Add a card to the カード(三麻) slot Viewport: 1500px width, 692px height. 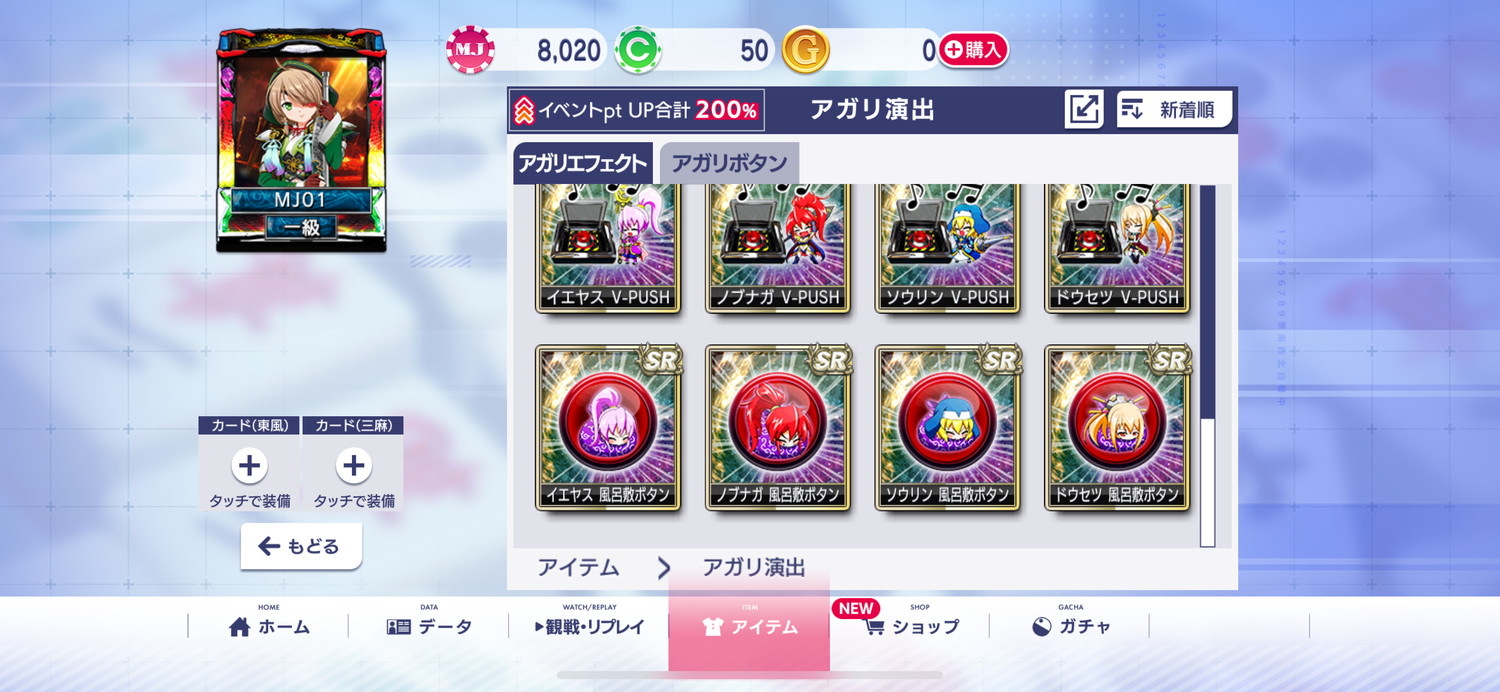point(353,465)
